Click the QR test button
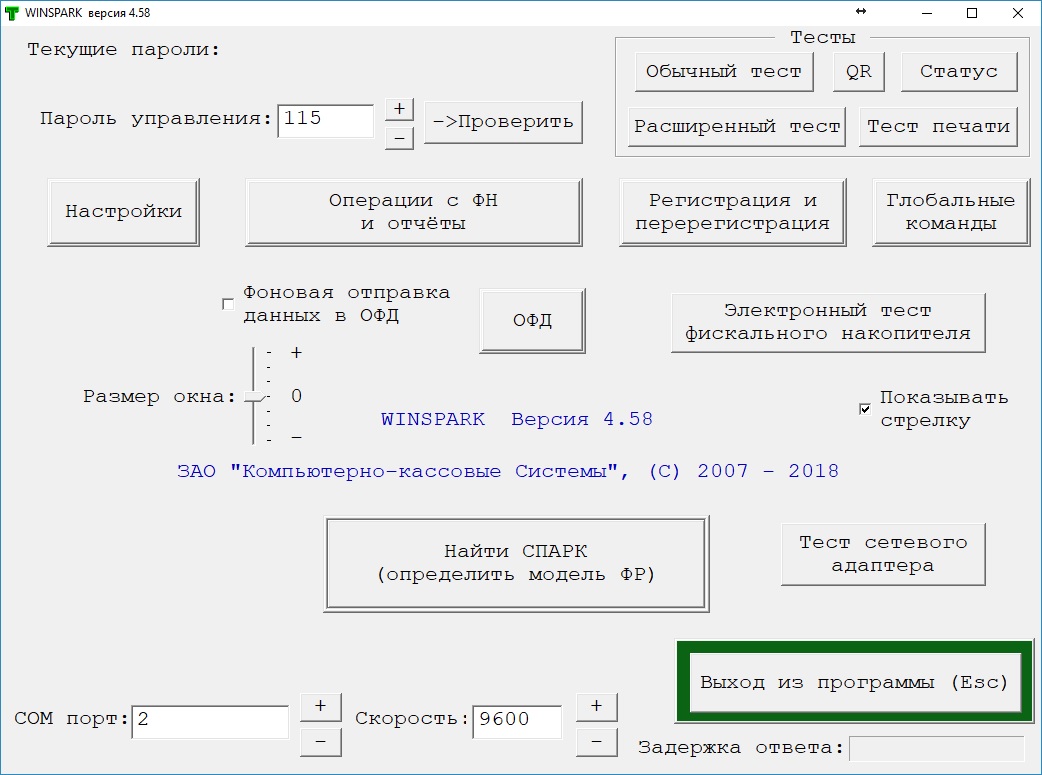1042x775 pixels. (x=859, y=72)
